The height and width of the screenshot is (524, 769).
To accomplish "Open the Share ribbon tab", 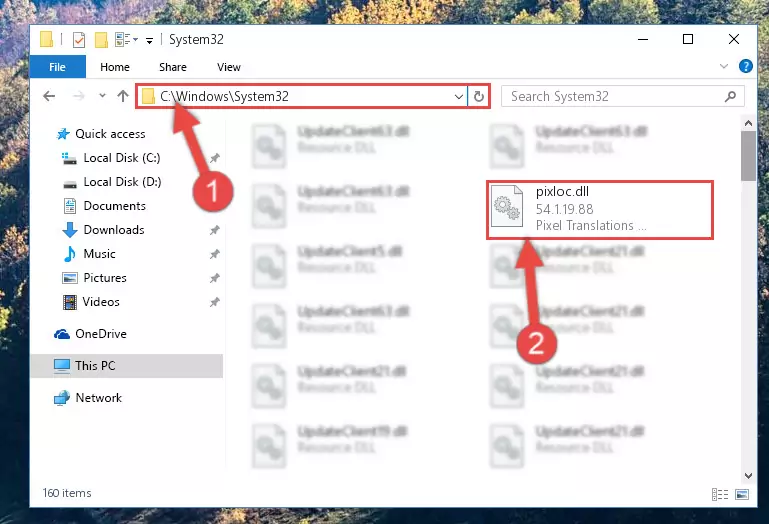I will 173,67.
